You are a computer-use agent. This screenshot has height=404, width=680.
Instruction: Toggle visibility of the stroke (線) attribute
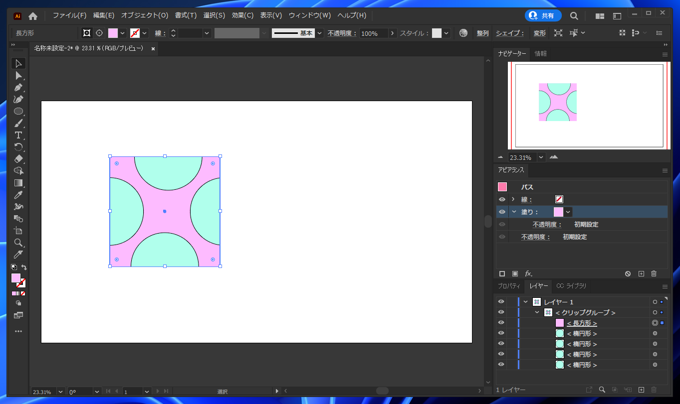coord(502,199)
